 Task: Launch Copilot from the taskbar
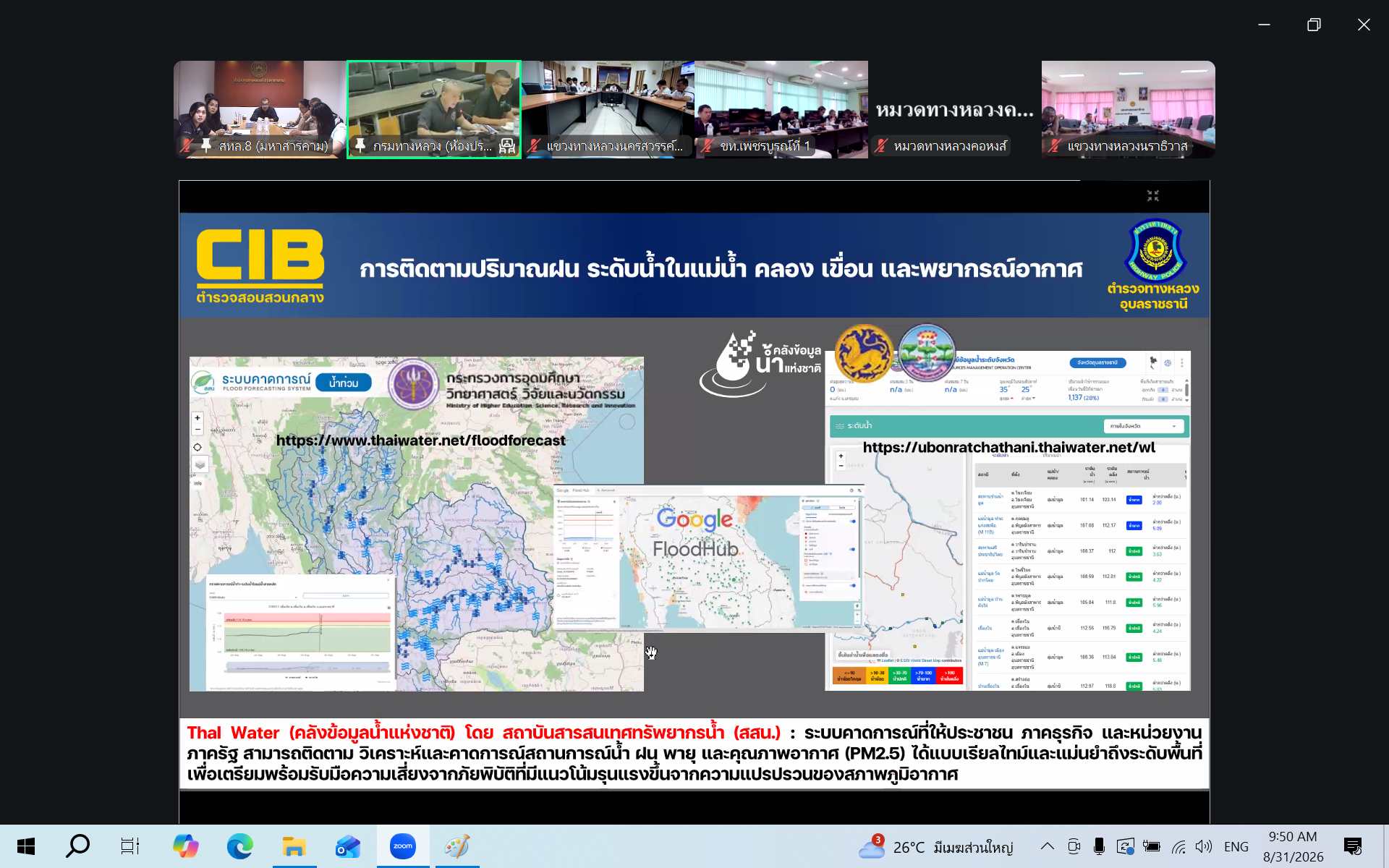tap(186, 846)
